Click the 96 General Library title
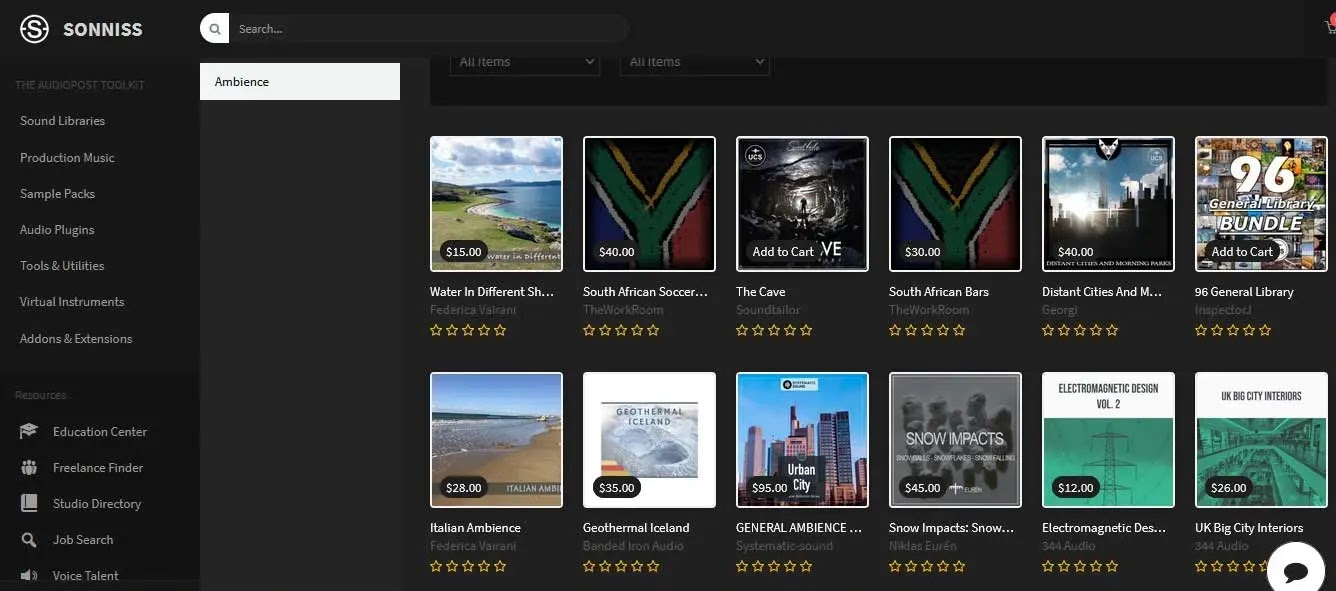1336x591 pixels. tap(1244, 292)
